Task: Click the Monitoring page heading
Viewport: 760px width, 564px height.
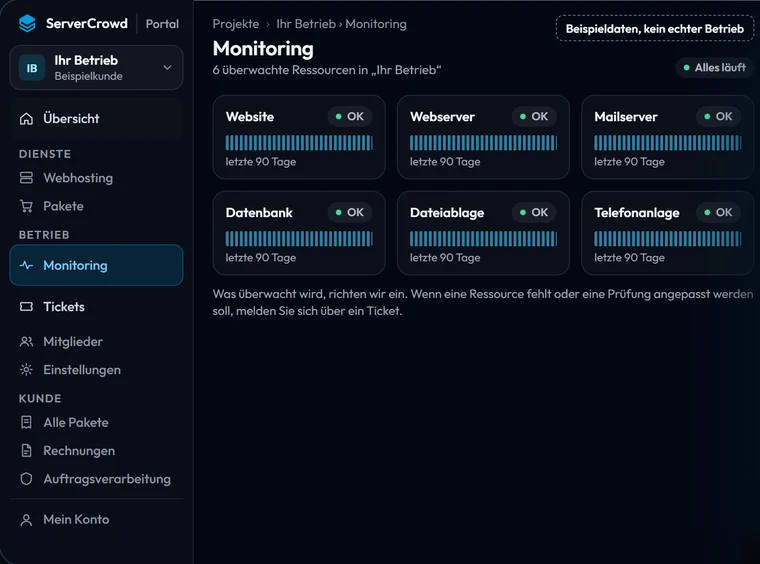Action: click(263, 48)
